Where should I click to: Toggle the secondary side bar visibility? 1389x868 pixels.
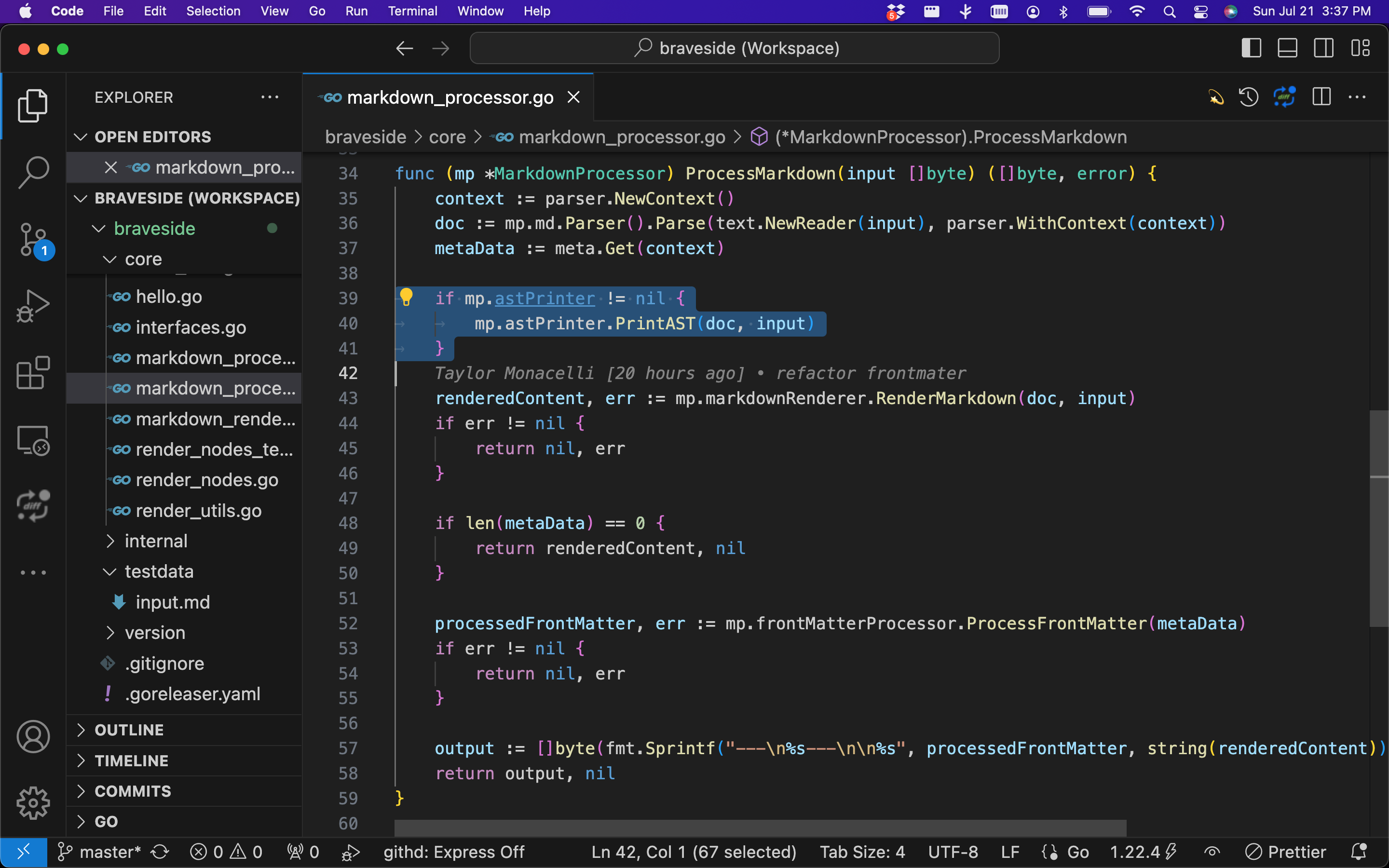(x=1323, y=48)
